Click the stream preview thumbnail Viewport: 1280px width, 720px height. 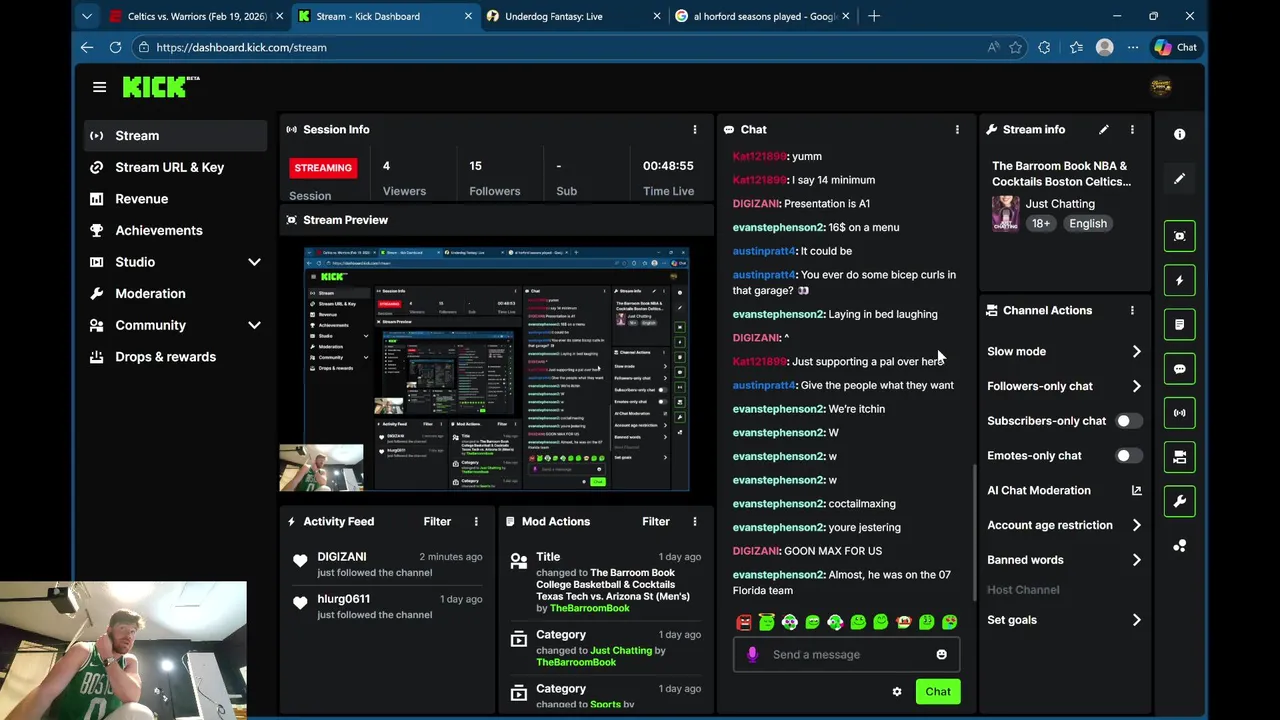click(496, 368)
